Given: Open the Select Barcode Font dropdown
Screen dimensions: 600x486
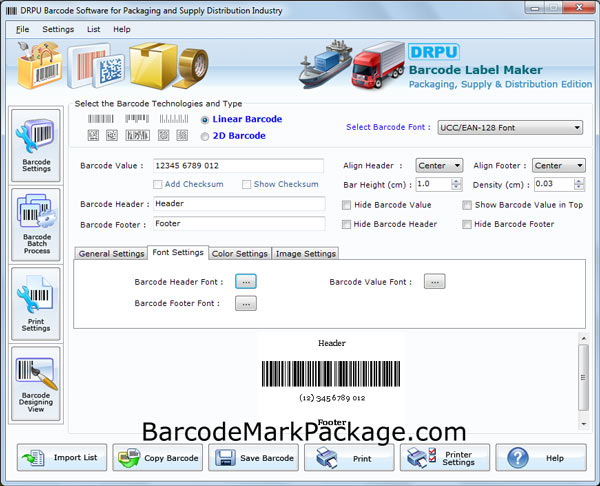Looking at the screenshot, I should point(510,128).
